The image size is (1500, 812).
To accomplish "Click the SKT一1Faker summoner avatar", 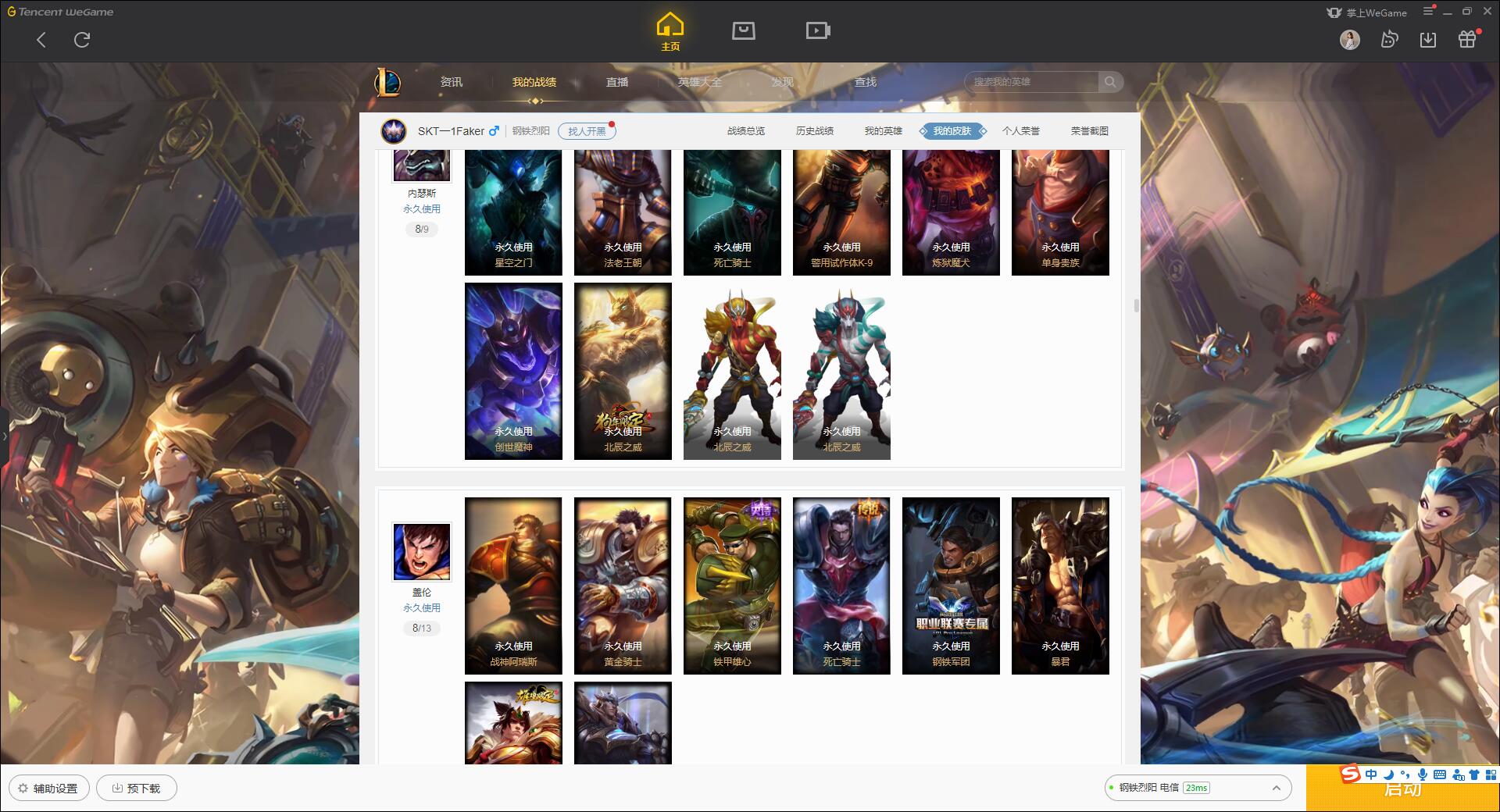I will click(x=394, y=130).
